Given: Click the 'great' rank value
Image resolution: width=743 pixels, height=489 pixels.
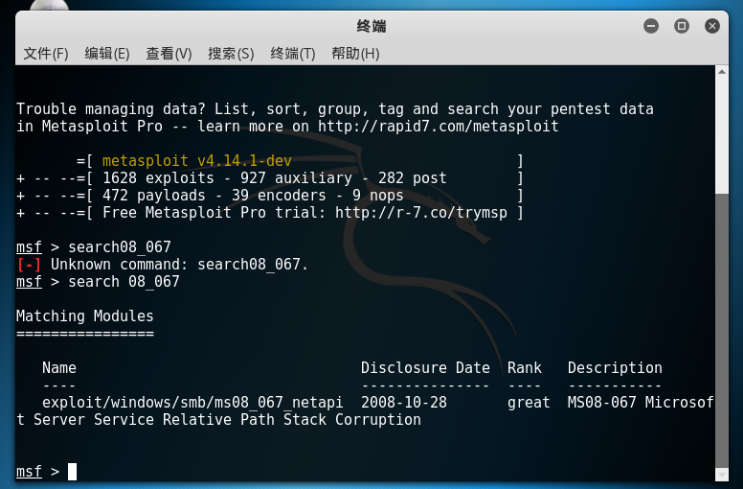Looking at the screenshot, I should click(x=528, y=403).
